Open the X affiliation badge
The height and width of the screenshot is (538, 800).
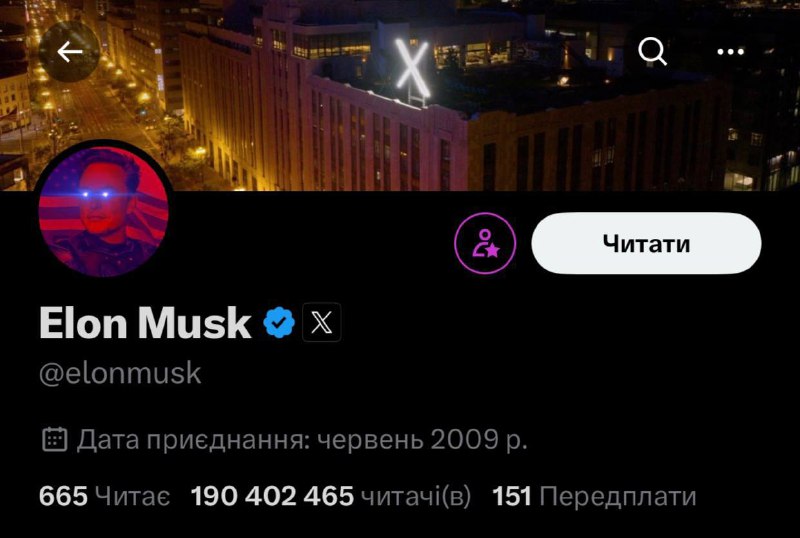(x=321, y=322)
